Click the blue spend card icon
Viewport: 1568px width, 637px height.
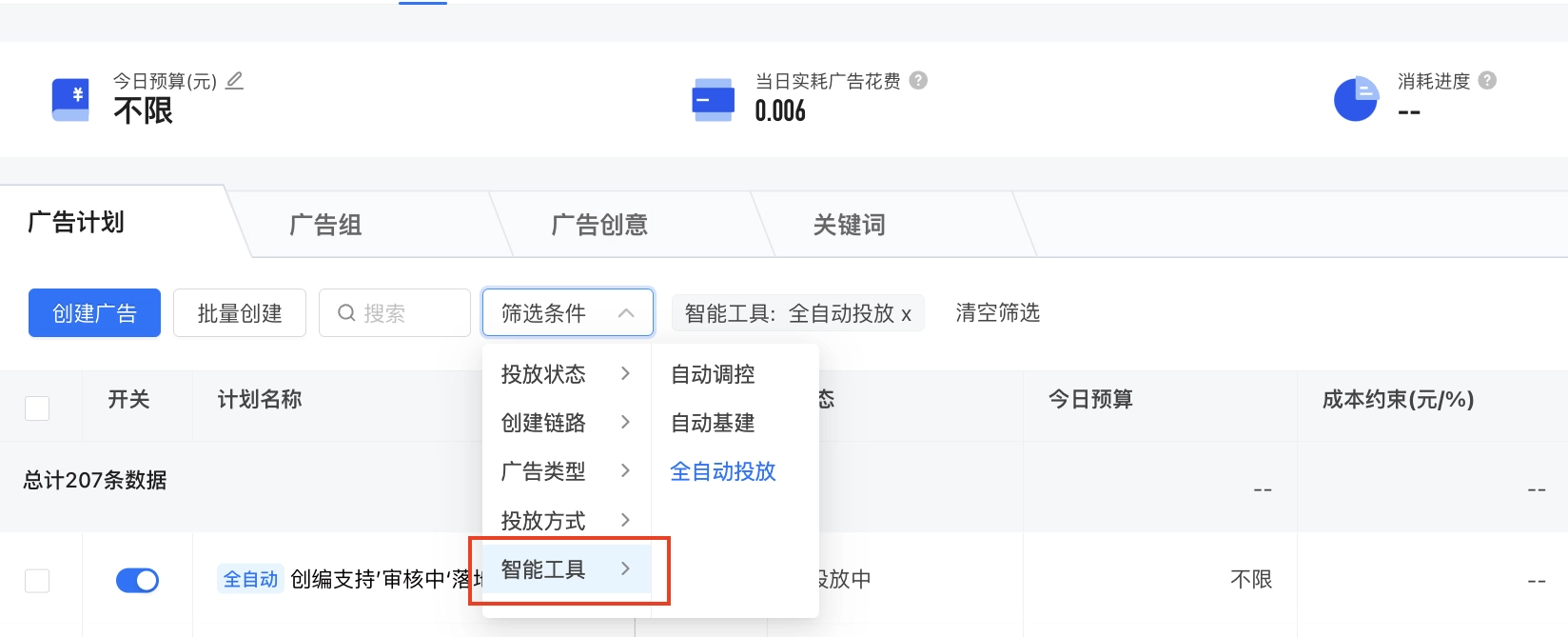point(713,99)
